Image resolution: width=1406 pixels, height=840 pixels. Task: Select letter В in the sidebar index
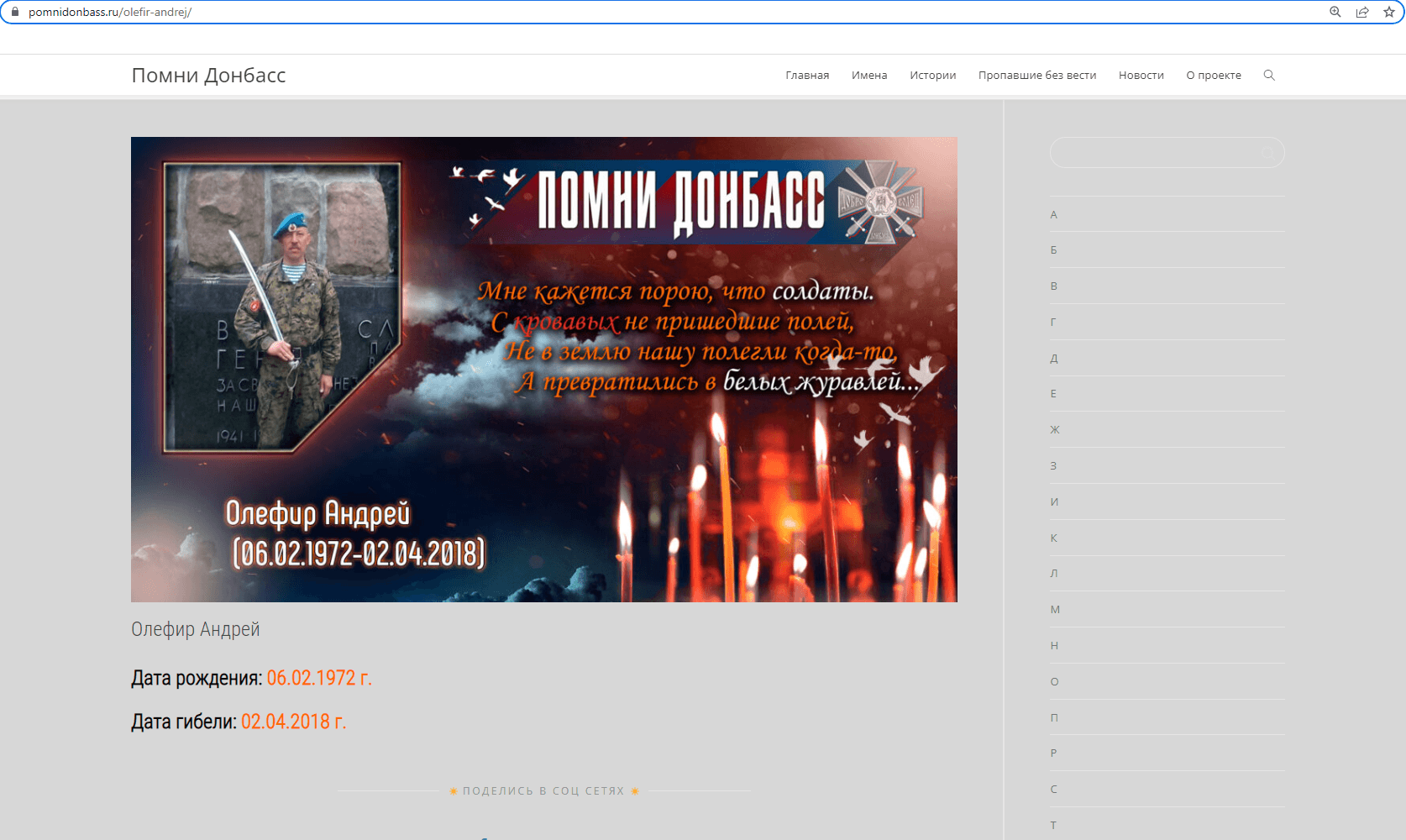point(1053,286)
